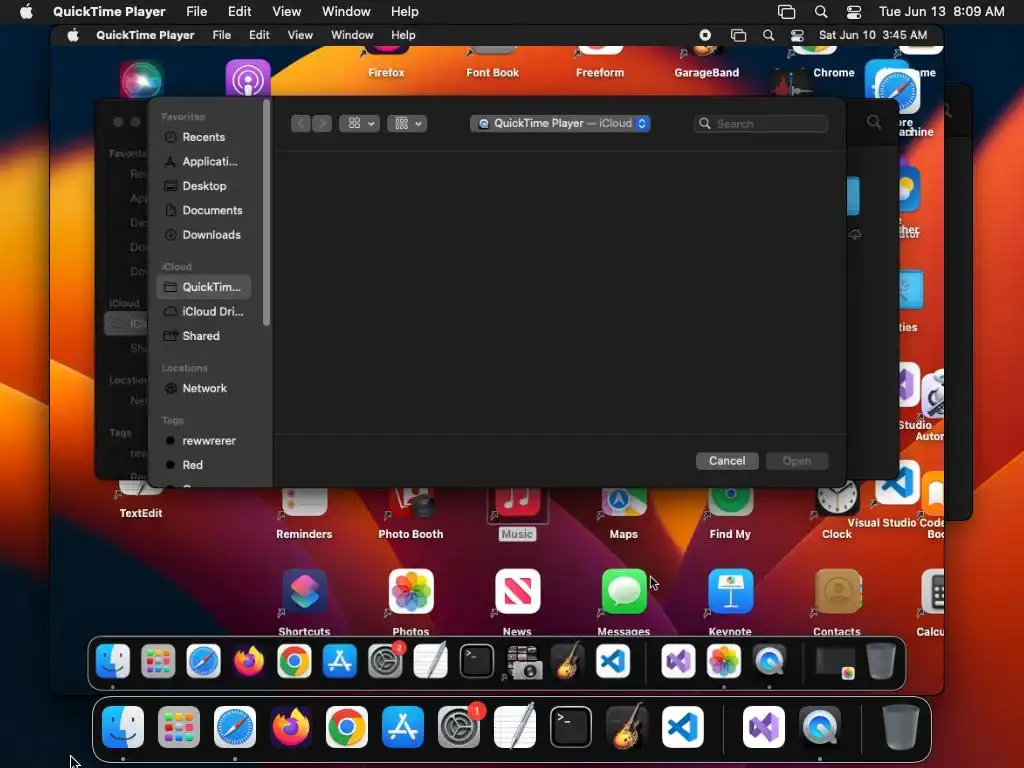1024x768 pixels.
Task: Go forward using the dialog's forward arrow
Action: tap(322, 123)
